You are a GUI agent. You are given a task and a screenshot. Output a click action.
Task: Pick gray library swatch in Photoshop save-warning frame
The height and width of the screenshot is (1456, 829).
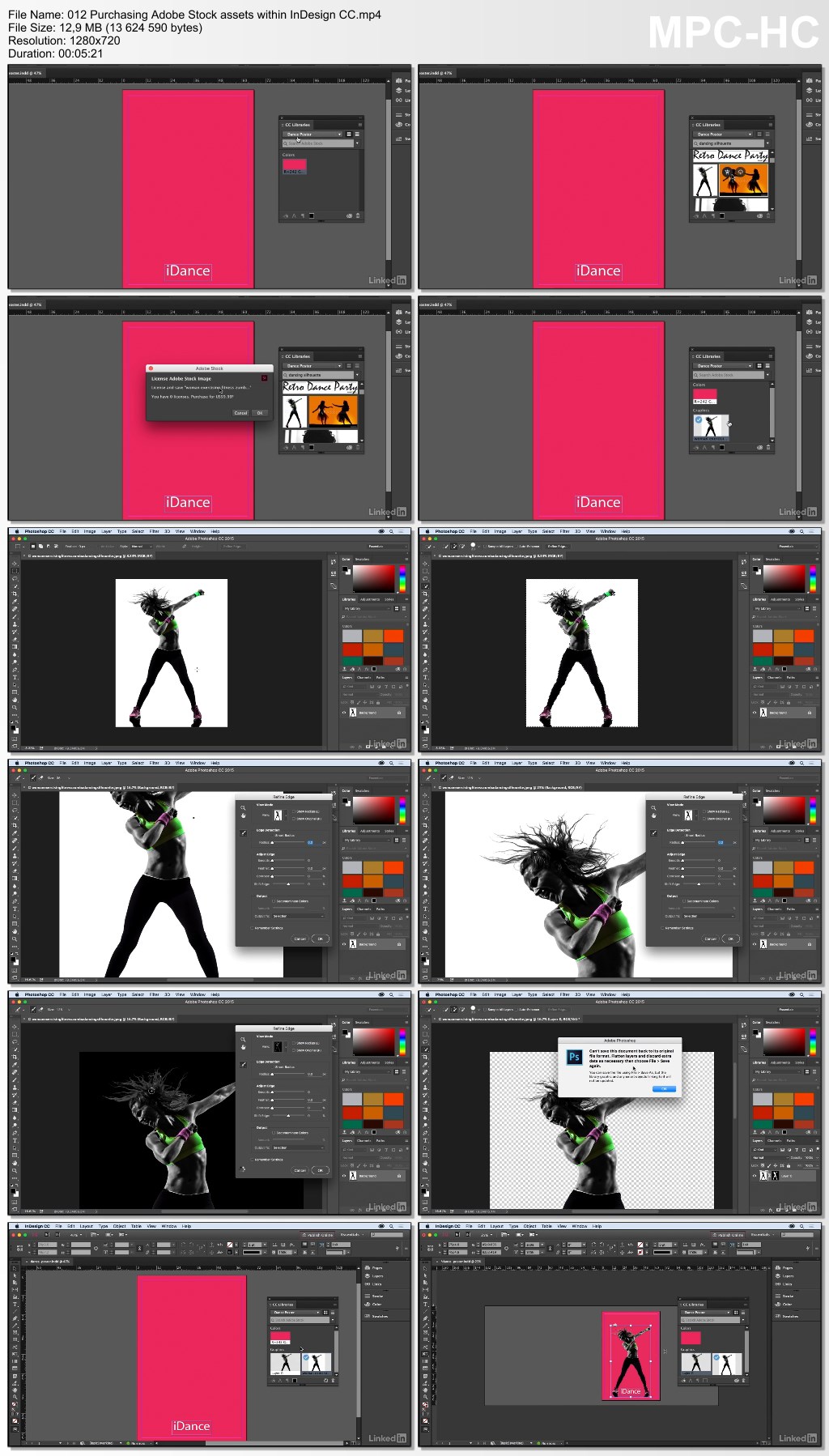[763, 1099]
